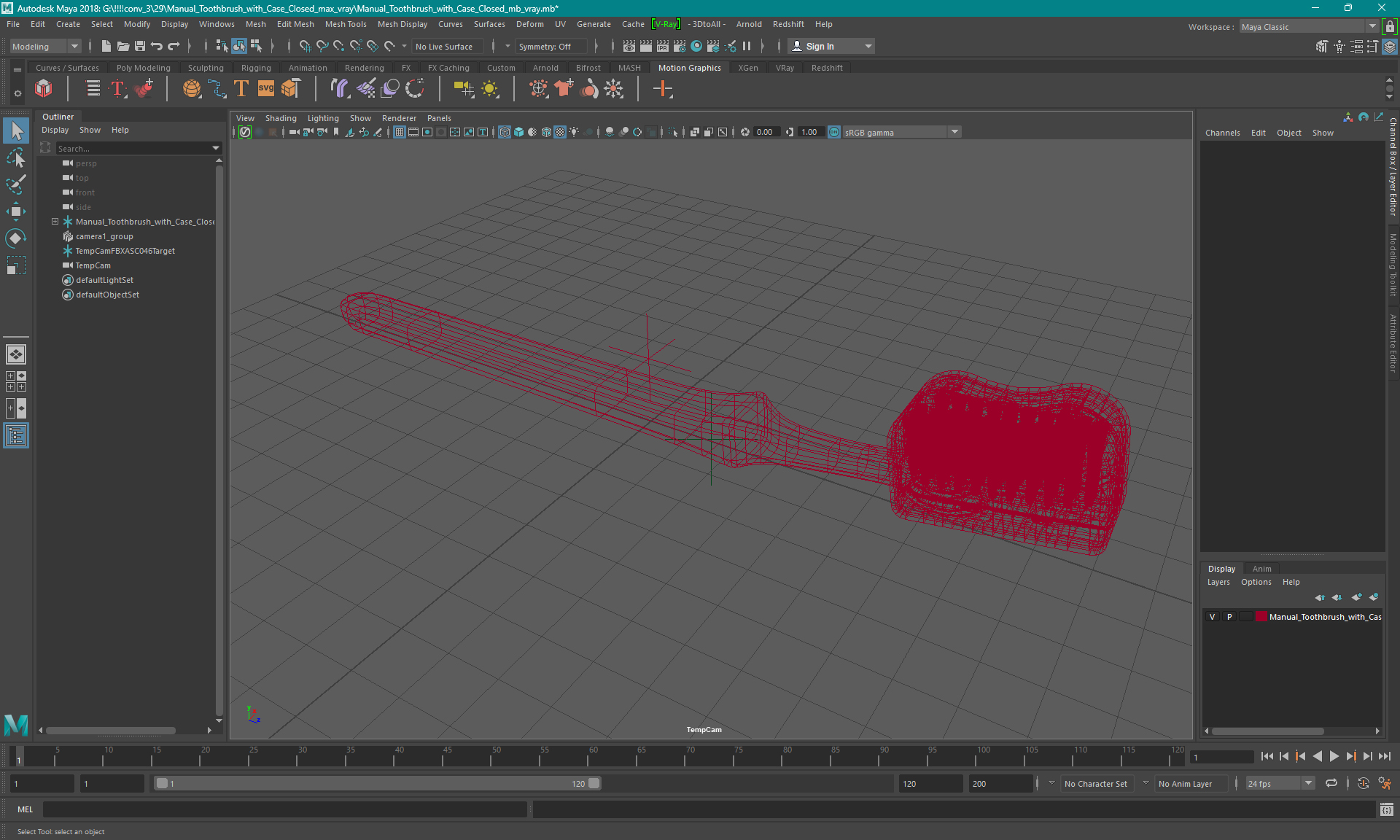Click the 3D Type 'T' shelf icon
The image size is (1400, 840).
click(118, 89)
